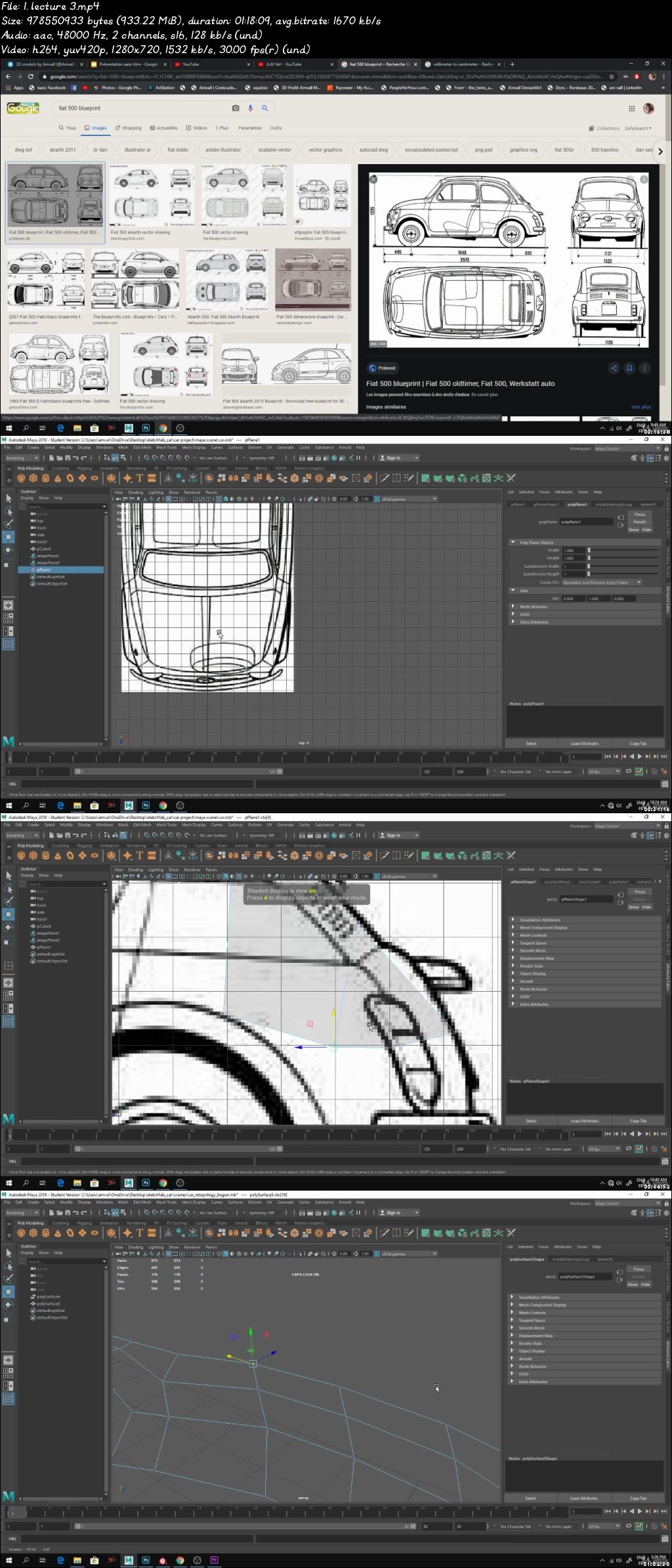Select imagePlane1 in the car.mb Outliner
This screenshot has height=1568, width=672.
coord(48,556)
